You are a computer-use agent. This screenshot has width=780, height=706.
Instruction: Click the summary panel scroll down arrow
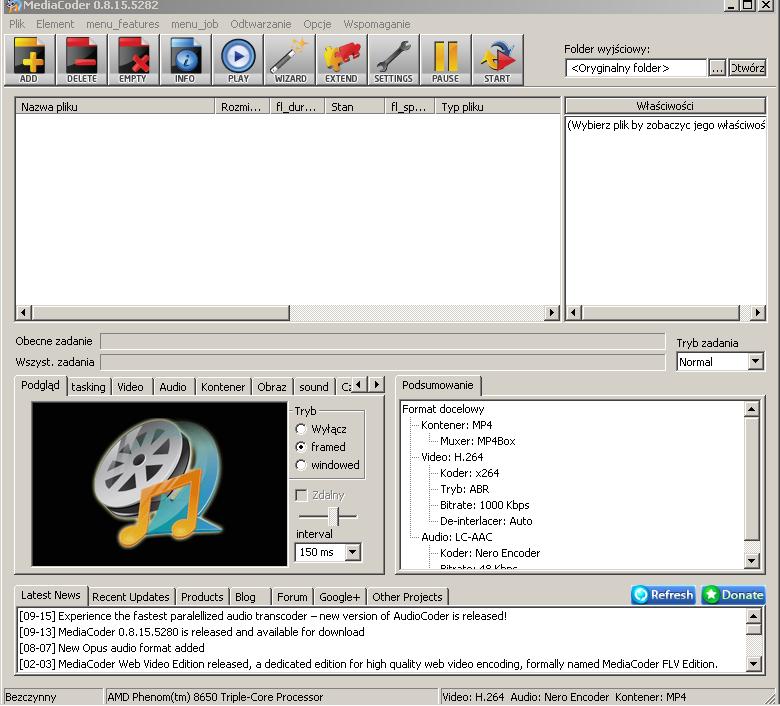click(x=752, y=561)
